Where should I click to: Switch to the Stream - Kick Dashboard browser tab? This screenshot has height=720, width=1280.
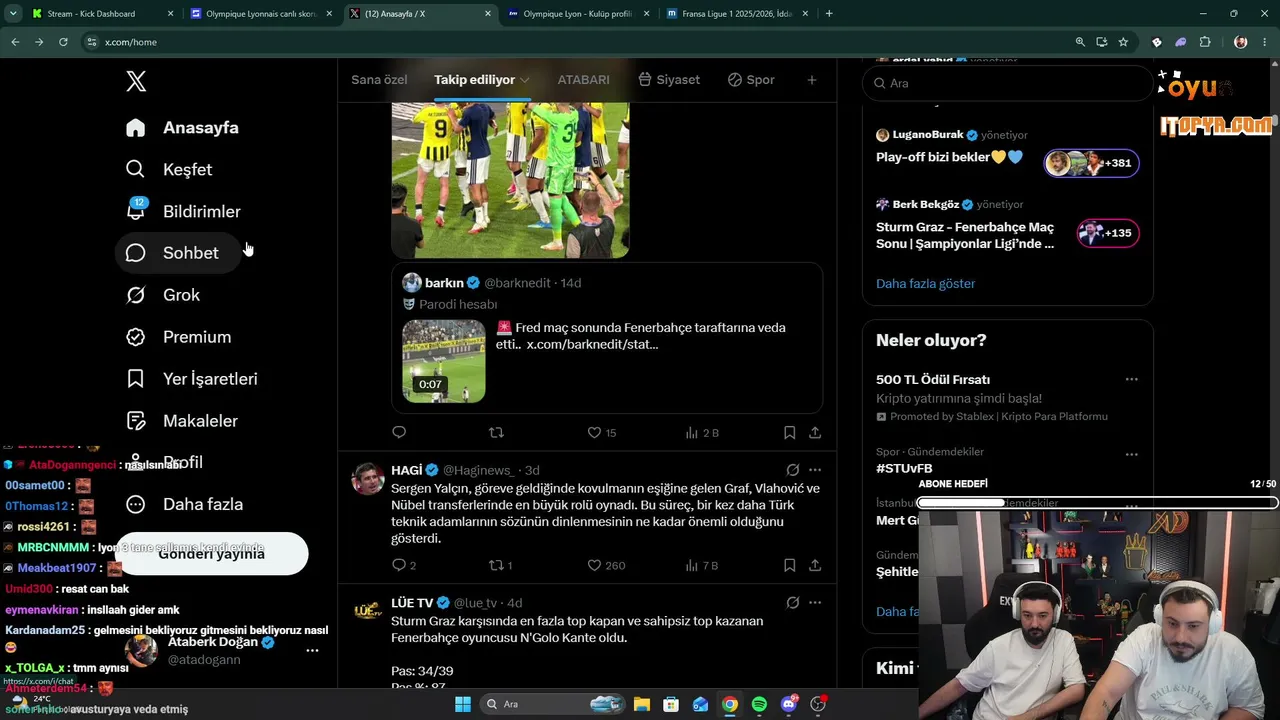[x=102, y=14]
